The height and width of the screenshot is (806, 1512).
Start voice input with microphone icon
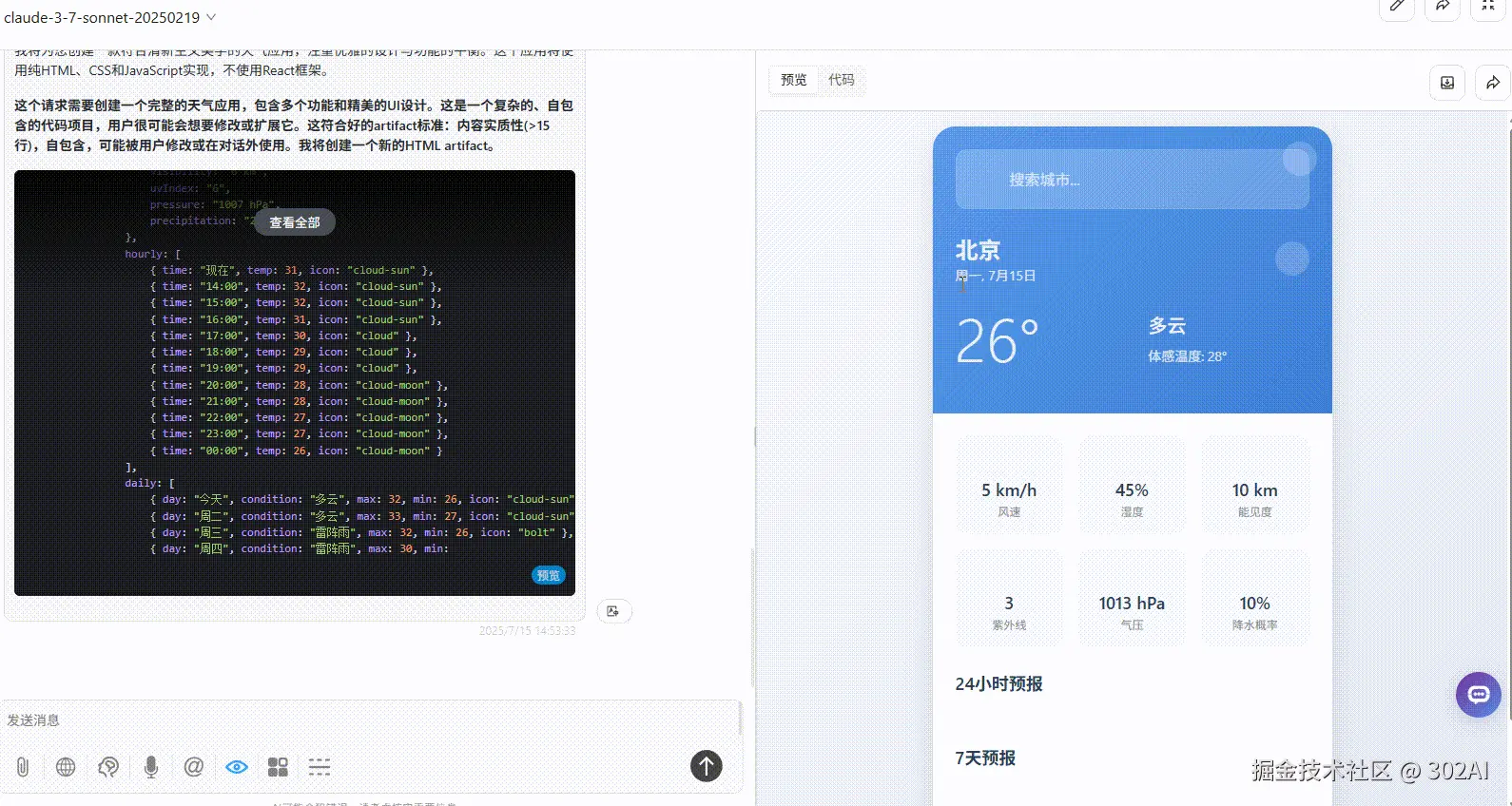tap(151, 766)
